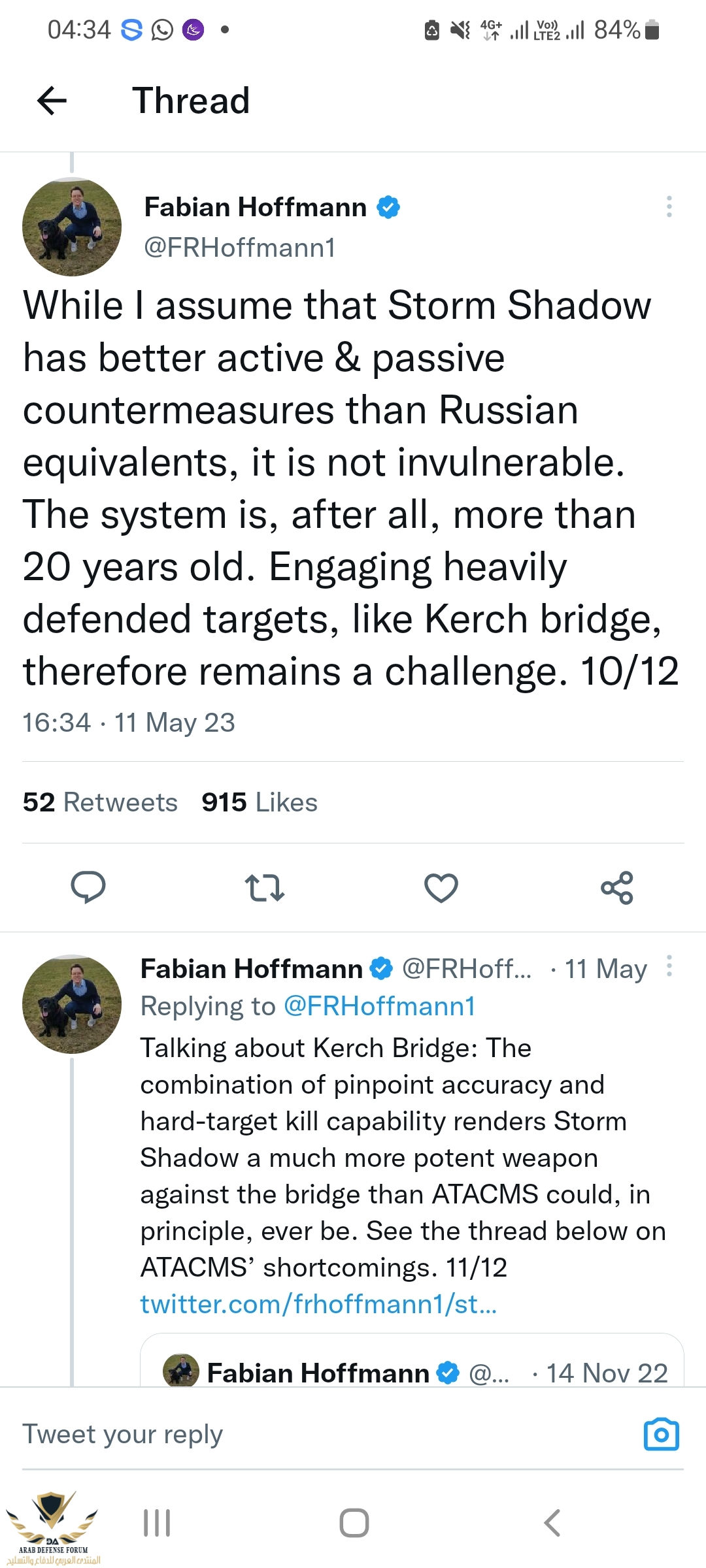View the 915 Likes list
The image size is (706, 1568).
pos(260,802)
